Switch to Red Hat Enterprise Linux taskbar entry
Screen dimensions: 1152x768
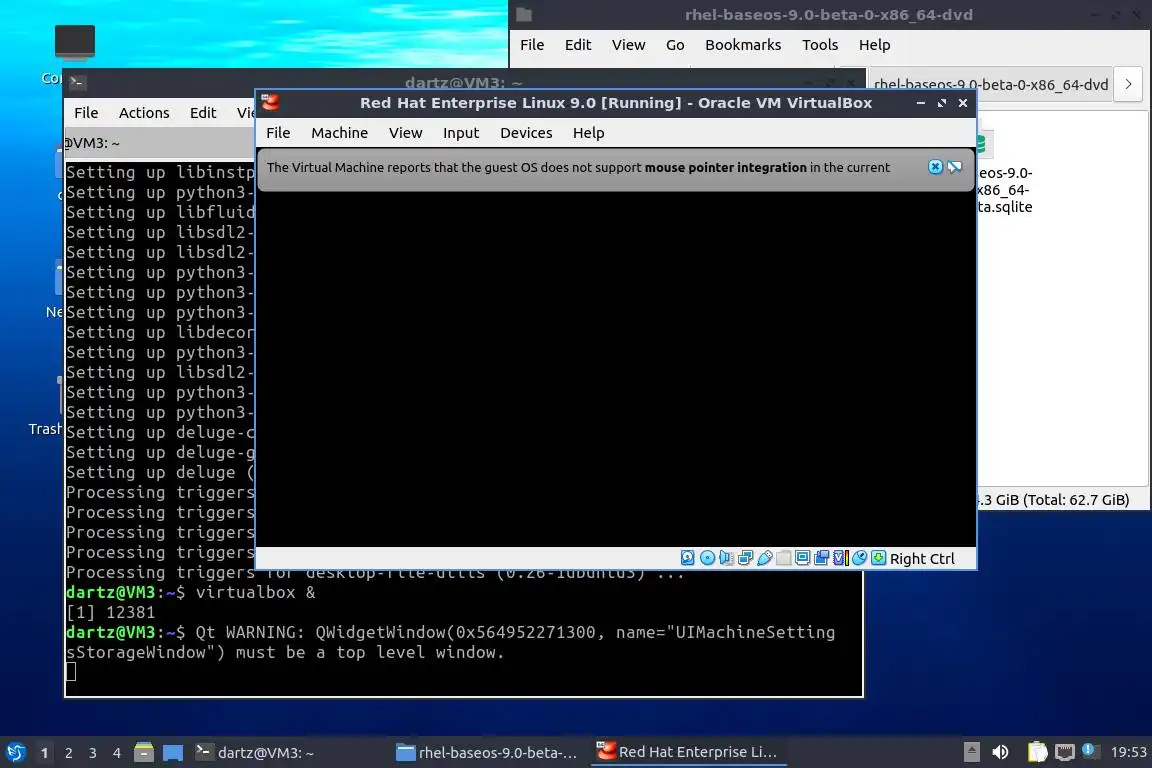pos(688,752)
